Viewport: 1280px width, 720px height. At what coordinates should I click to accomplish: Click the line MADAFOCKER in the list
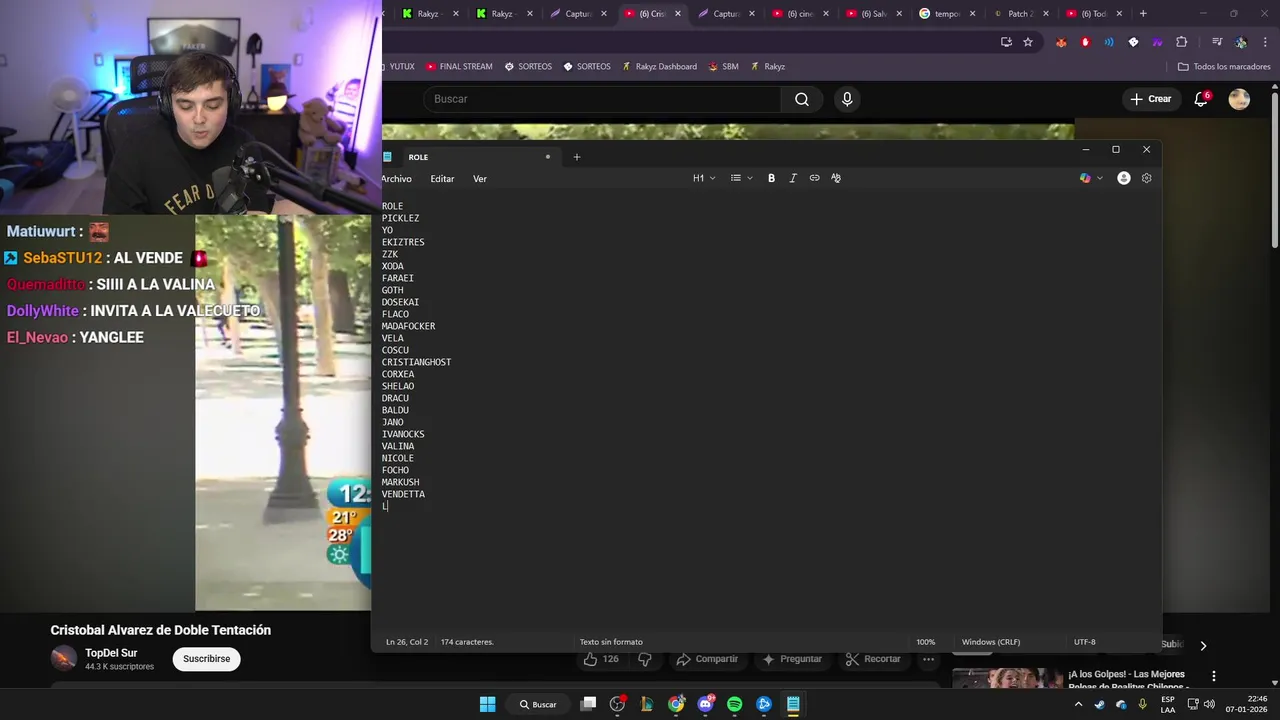point(408,326)
